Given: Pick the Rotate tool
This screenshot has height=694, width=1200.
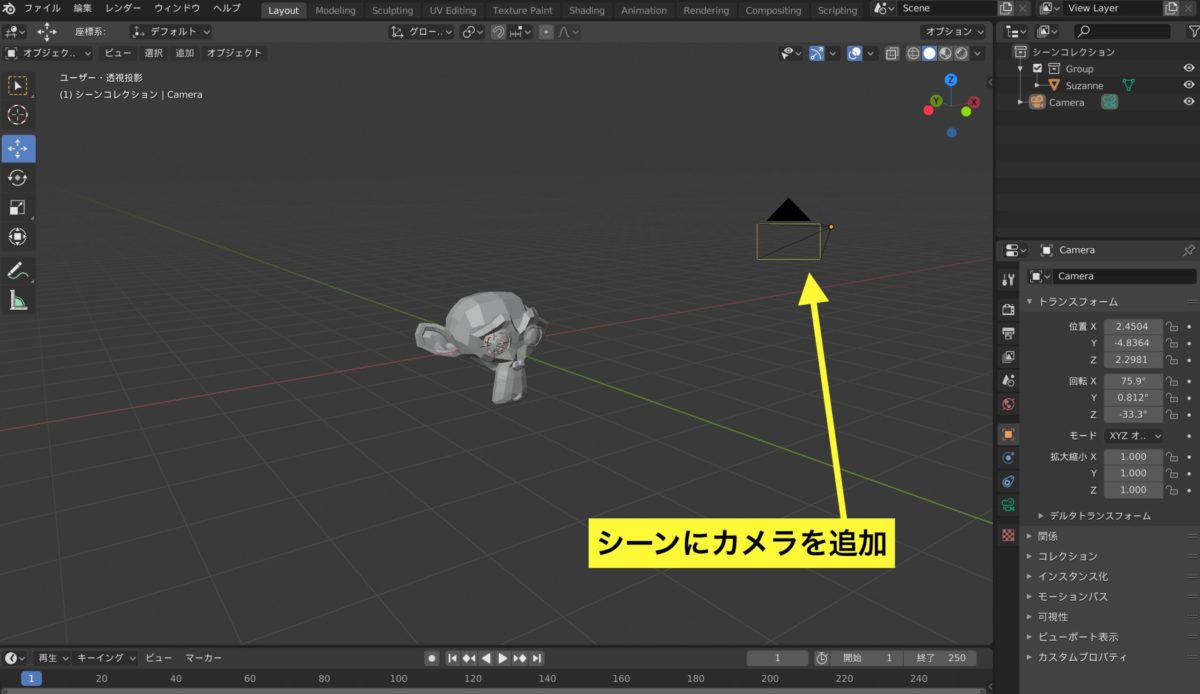Looking at the screenshot, I should click(18, 178).
